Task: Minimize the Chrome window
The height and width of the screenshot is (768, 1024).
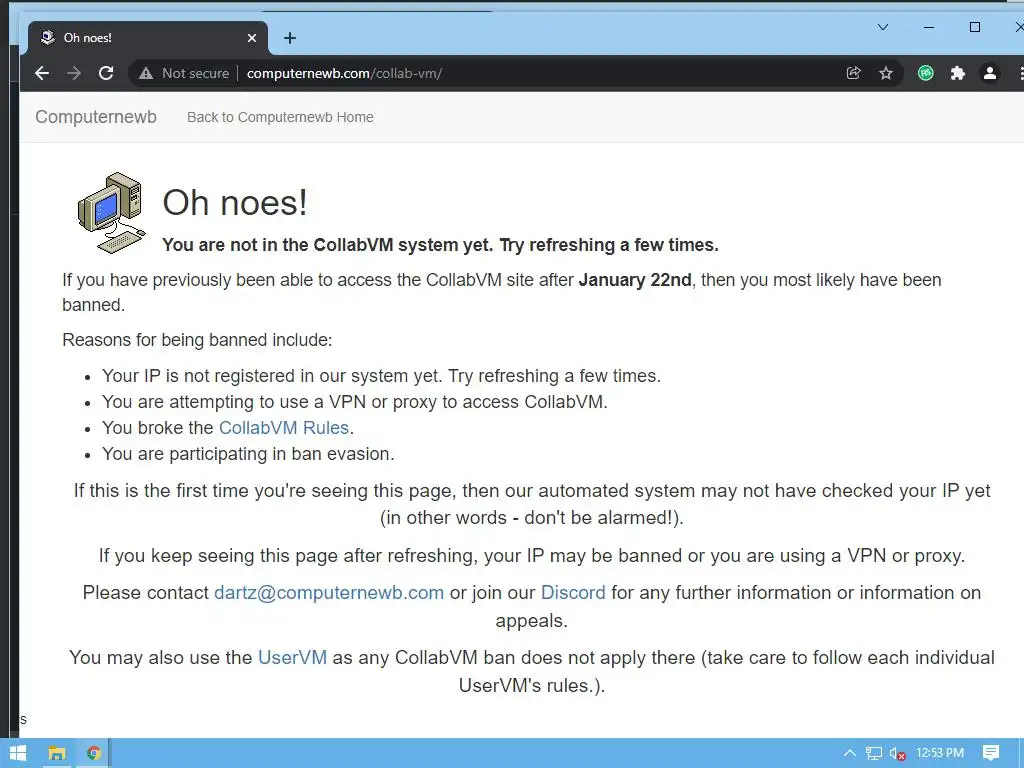Action: (929, 27)
